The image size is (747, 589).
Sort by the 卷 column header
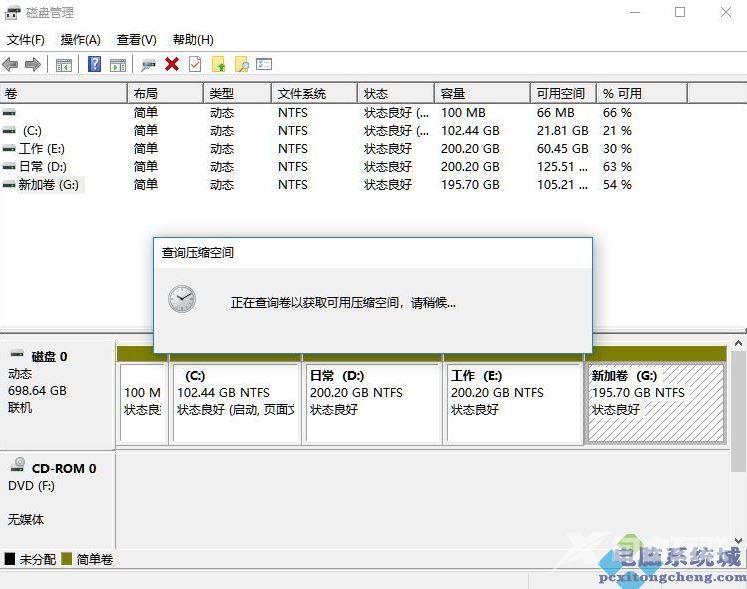[x=64, y=93]
